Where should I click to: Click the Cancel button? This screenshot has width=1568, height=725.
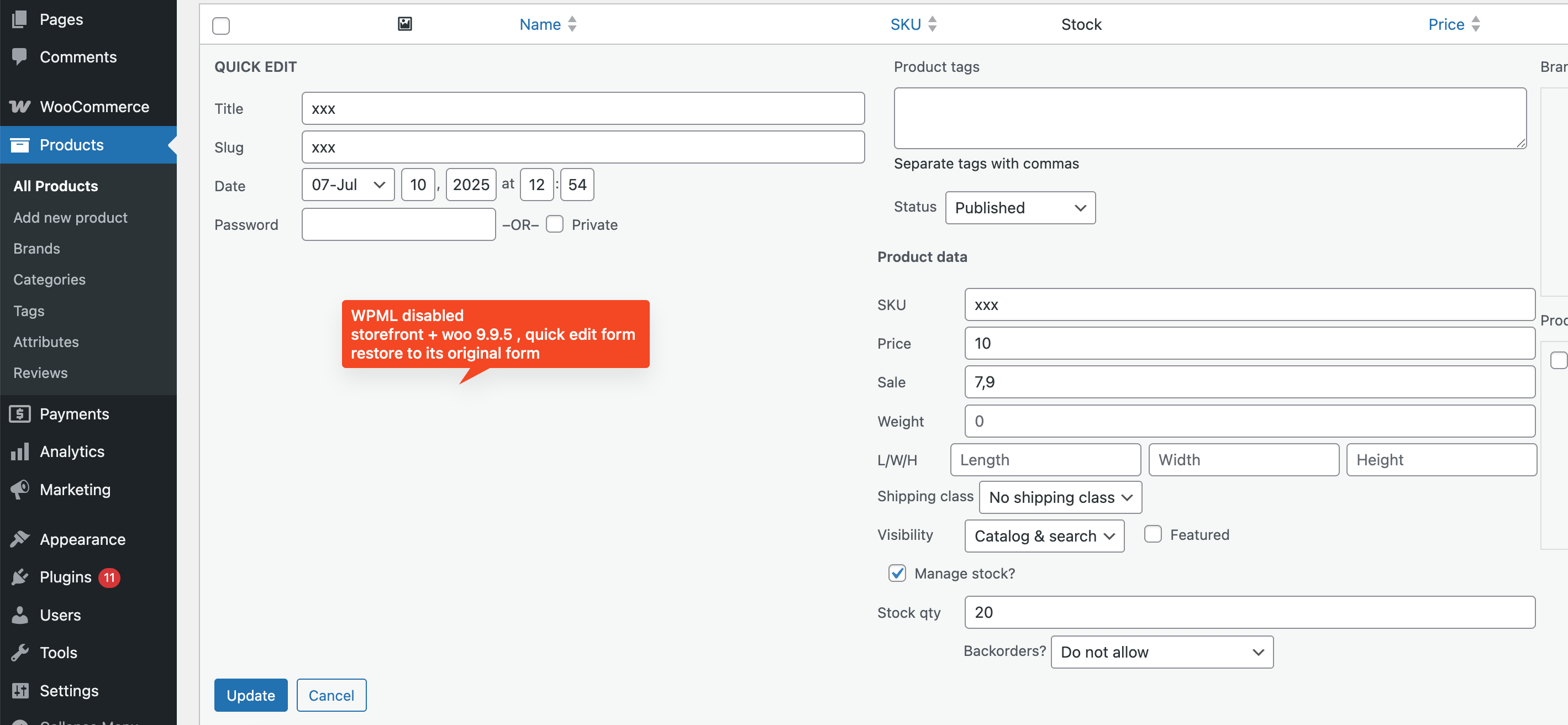[331, 695]
